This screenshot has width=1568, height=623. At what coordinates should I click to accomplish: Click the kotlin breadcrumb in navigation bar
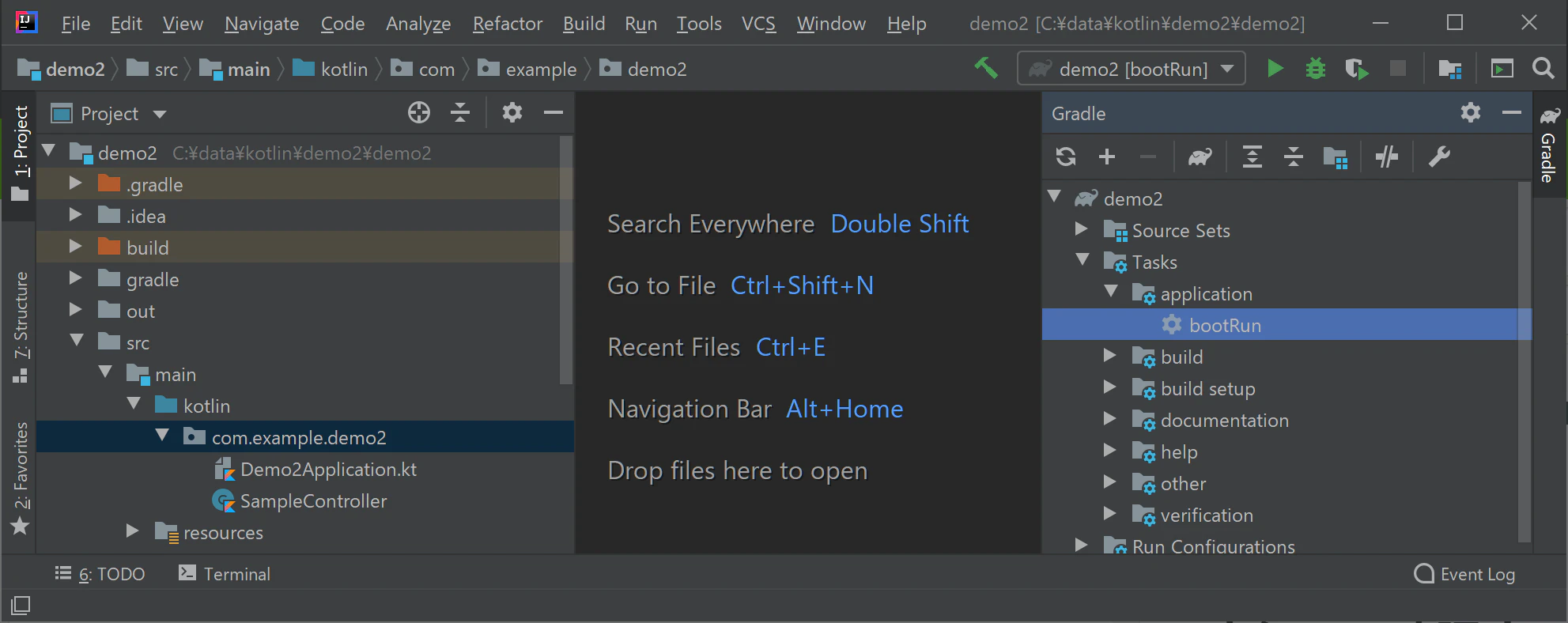[x=331, y=70]
